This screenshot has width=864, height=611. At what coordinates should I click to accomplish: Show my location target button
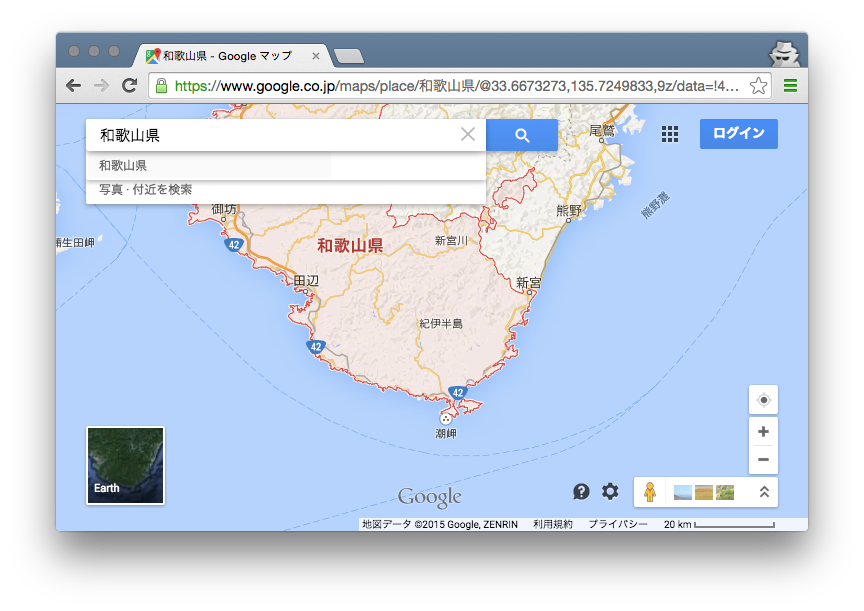click(763, 400)
